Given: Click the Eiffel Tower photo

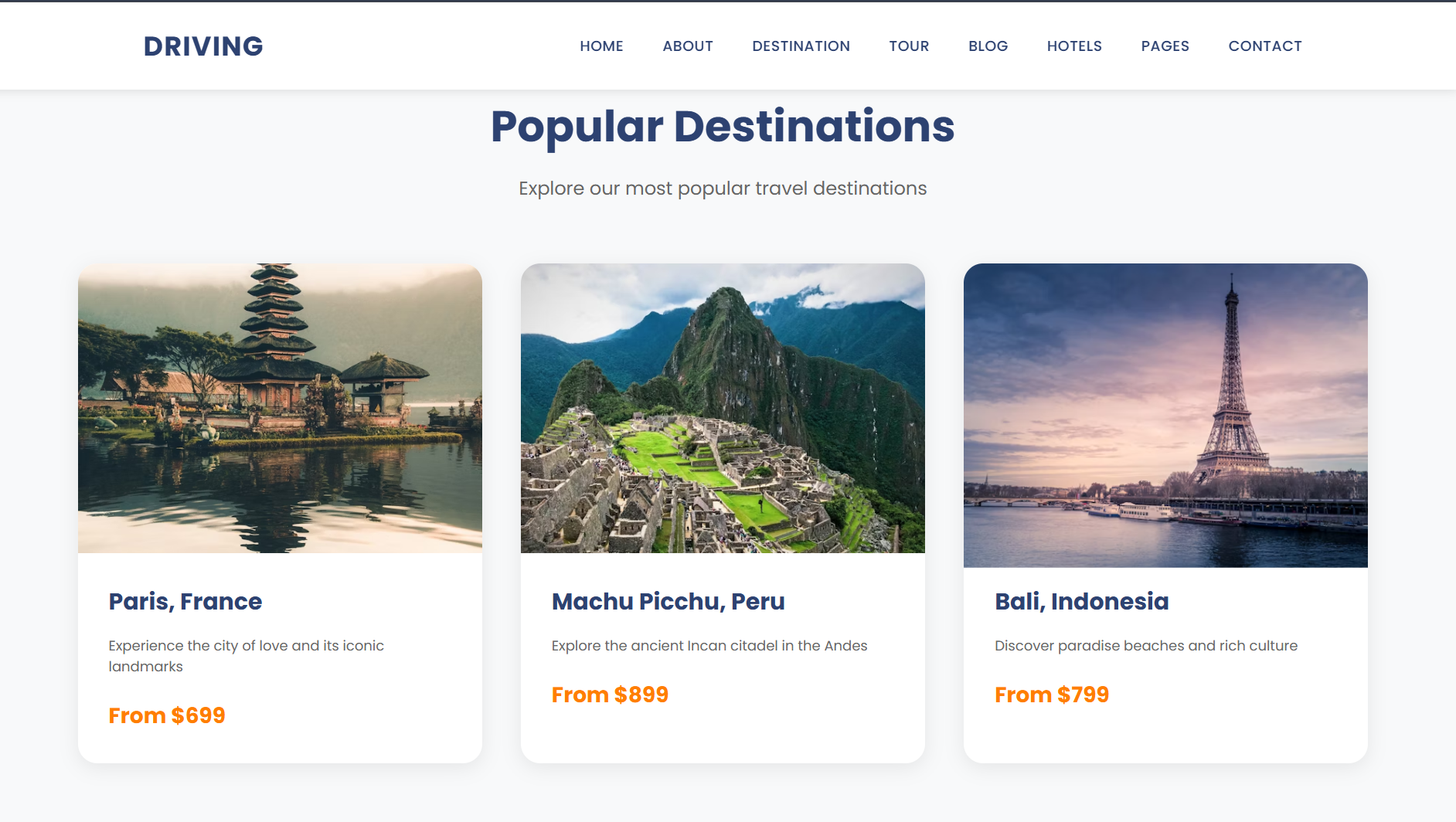Looking at the screenshot, I should [1165, 416].
